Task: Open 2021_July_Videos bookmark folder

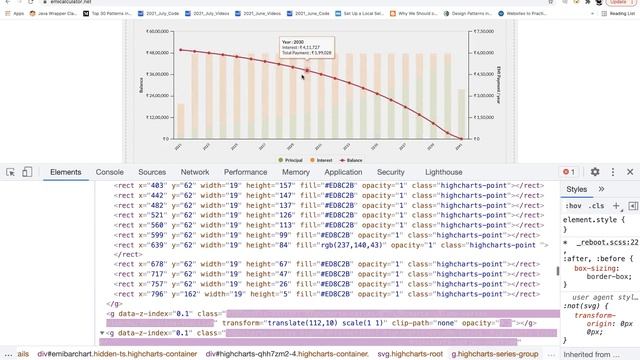Action: [207, 13]
